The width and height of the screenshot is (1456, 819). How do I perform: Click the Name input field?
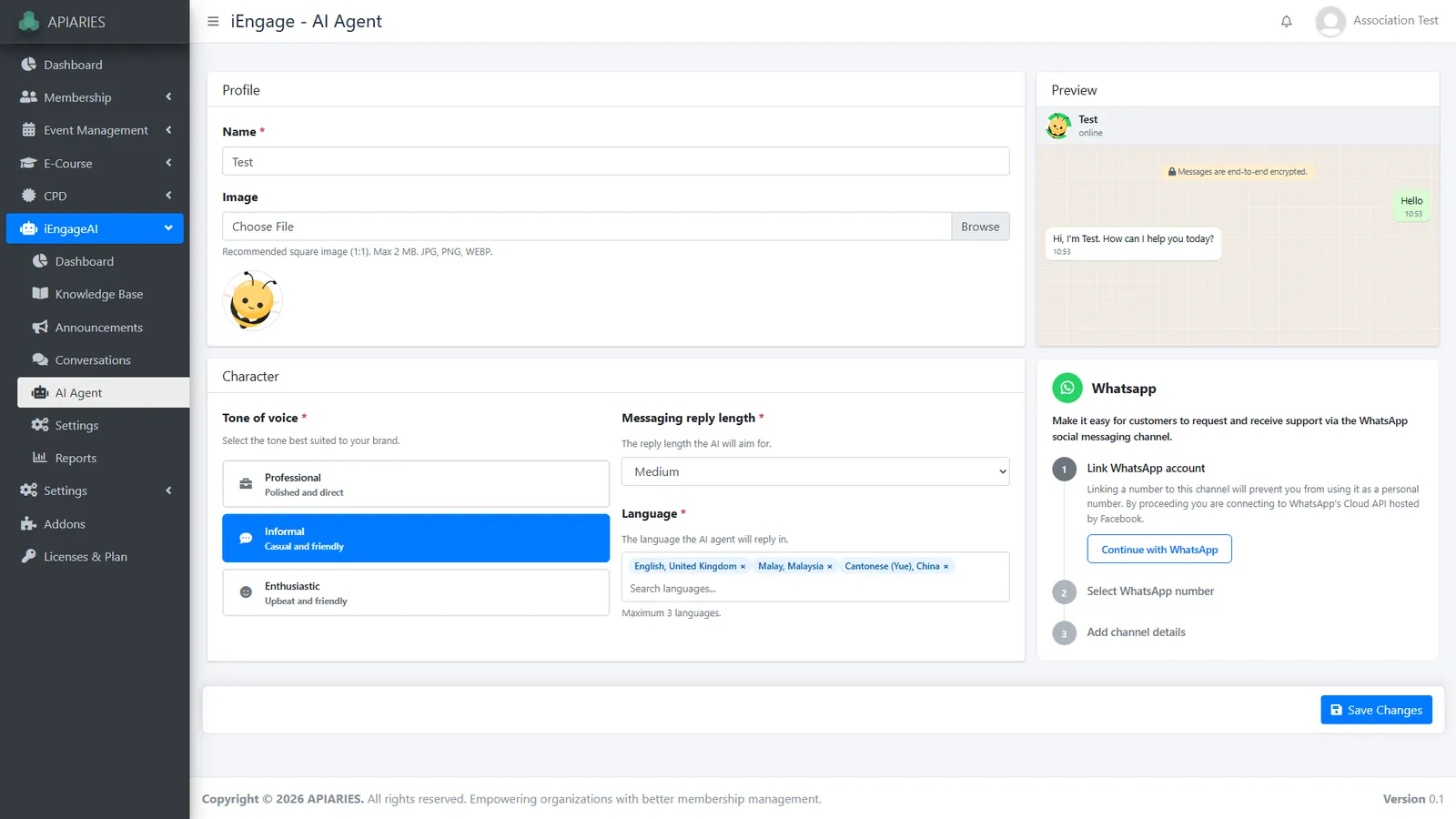pos(616,161)
